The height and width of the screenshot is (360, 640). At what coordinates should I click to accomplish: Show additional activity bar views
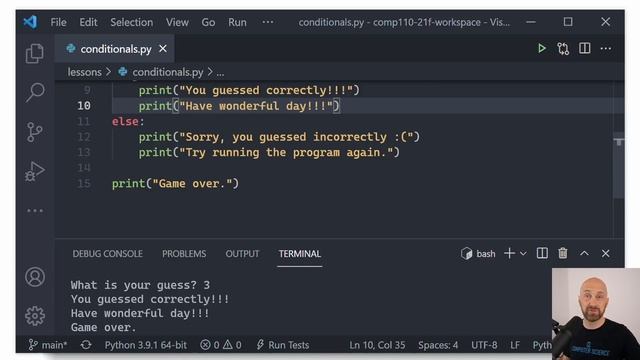(35, 211)
